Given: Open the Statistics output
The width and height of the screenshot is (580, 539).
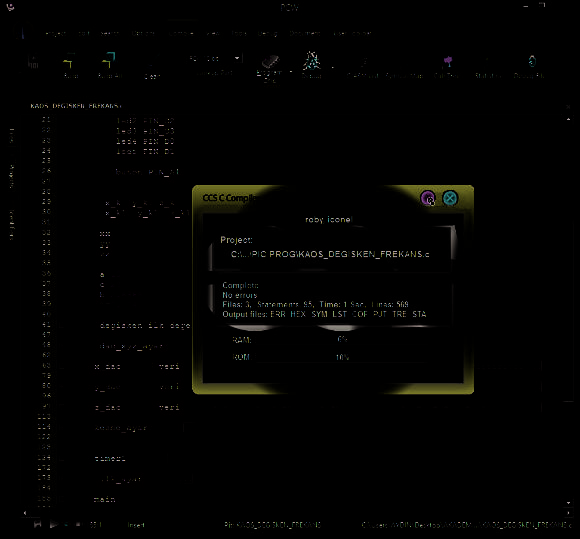Looking at the screenshot, I should click(x=488, y=67).
